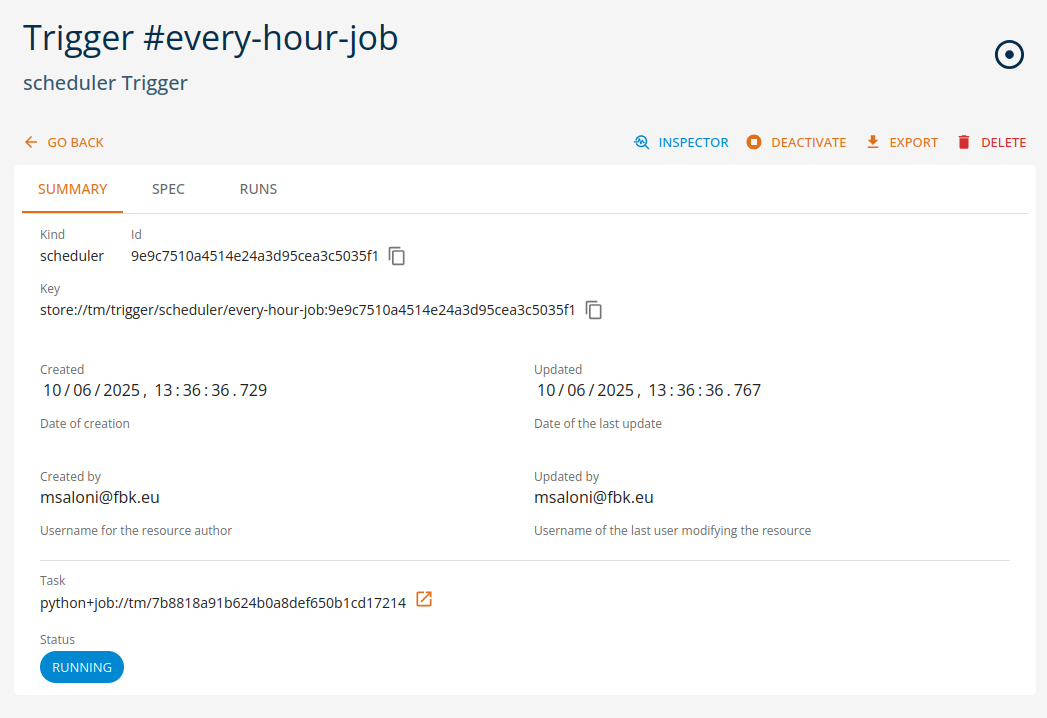Click the Created by email value
Screen dimensions: 1047x718
pyautogui.click(x=100, y=498)
